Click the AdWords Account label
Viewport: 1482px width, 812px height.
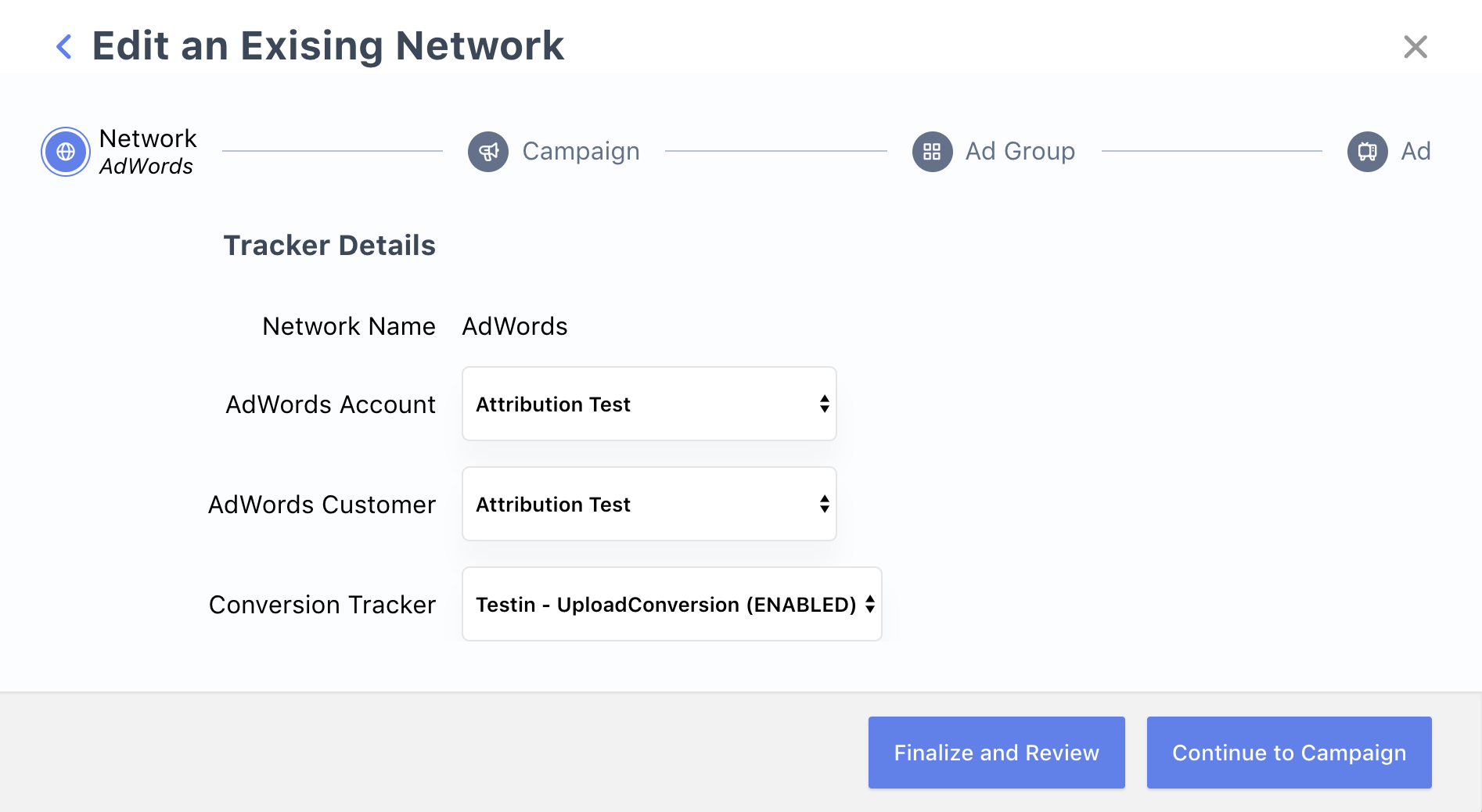coord(331,404)
